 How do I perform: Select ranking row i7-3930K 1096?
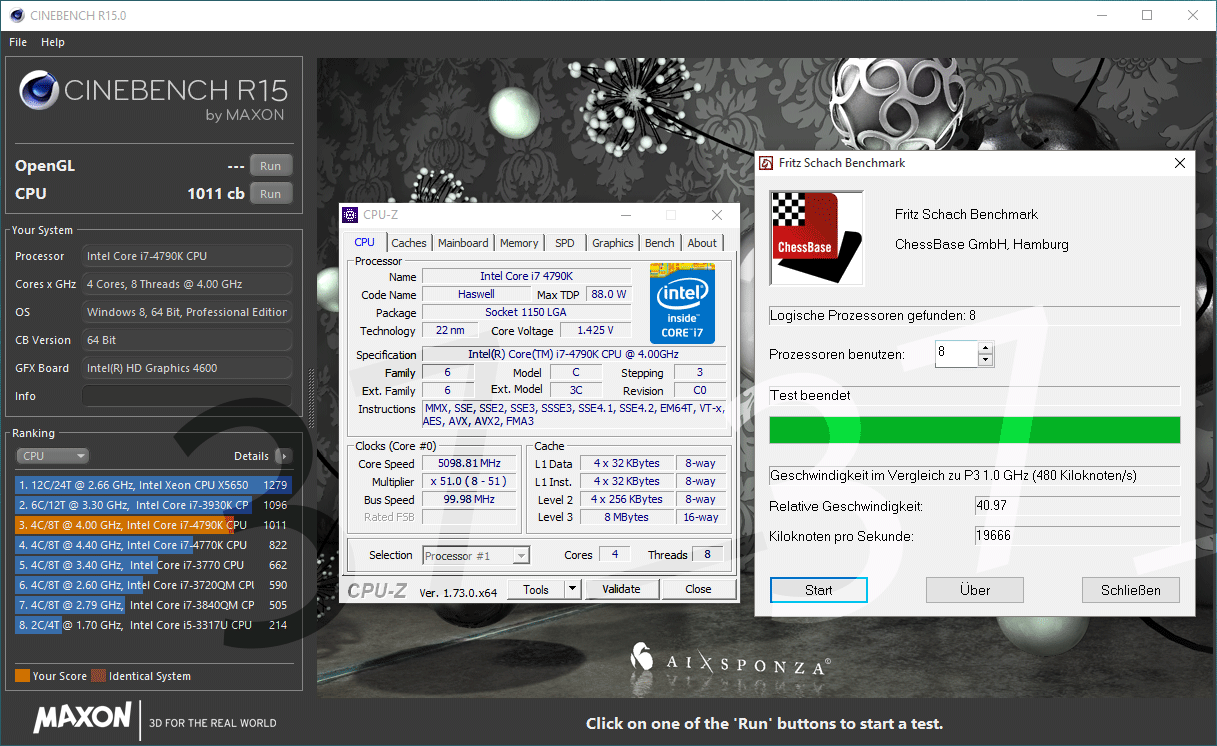pos(153,505)
